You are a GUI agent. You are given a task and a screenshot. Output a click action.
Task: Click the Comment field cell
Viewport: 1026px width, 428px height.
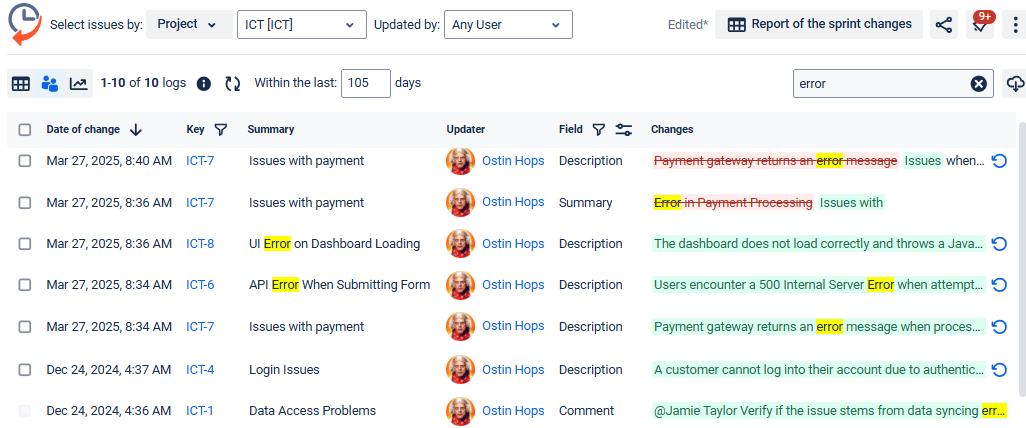pyautogui.click(x=586, y=411)
